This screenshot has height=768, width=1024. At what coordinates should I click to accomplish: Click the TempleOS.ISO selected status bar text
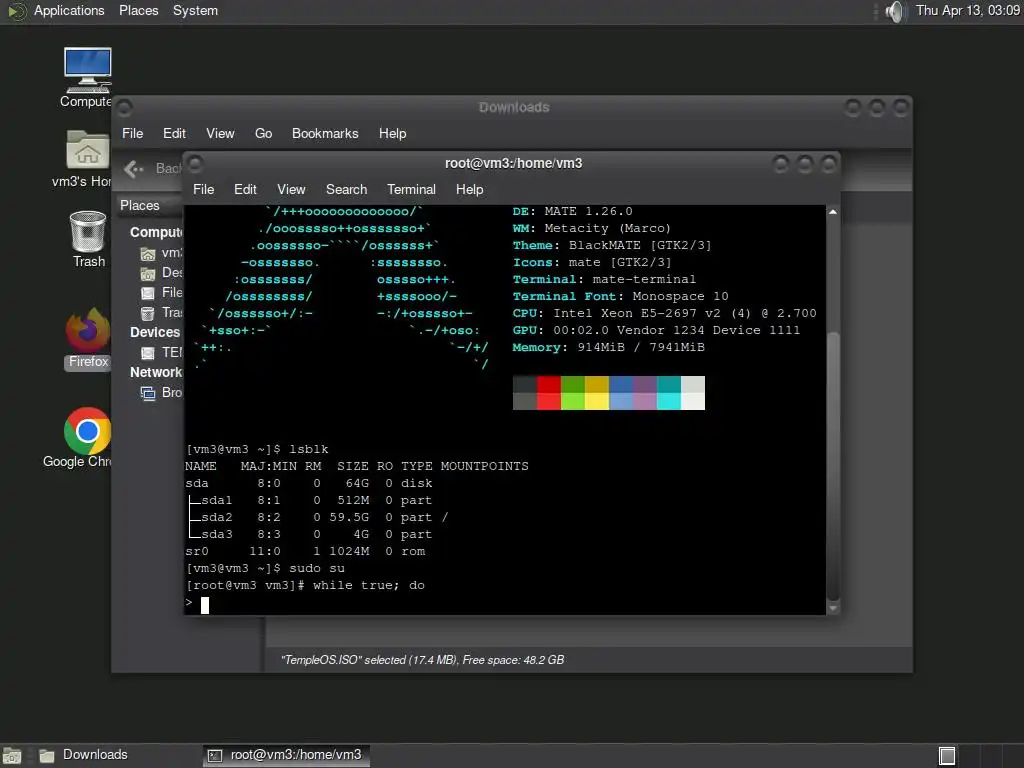tap(423, 660)
